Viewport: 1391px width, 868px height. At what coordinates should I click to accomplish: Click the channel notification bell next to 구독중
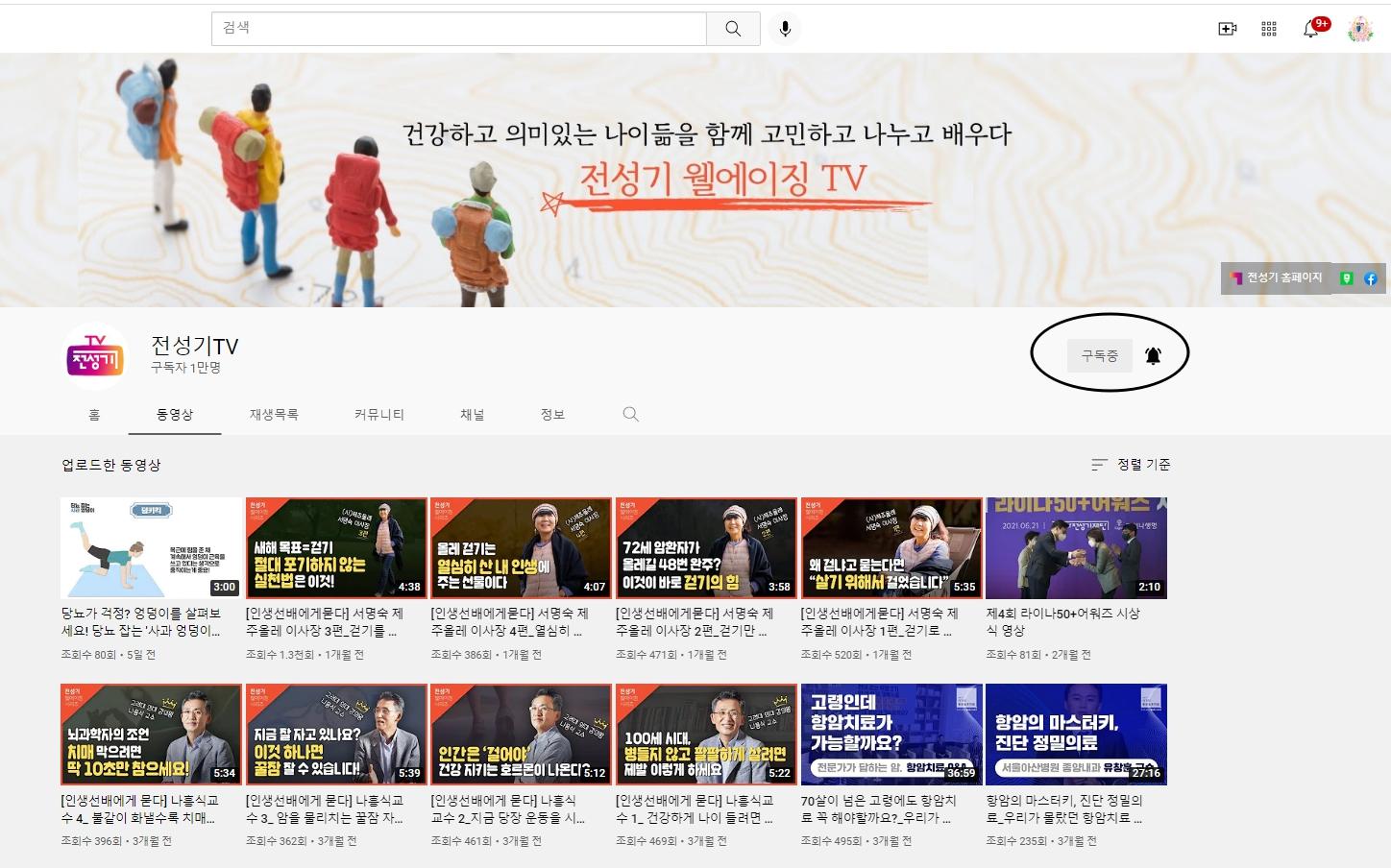(1154, 355)
